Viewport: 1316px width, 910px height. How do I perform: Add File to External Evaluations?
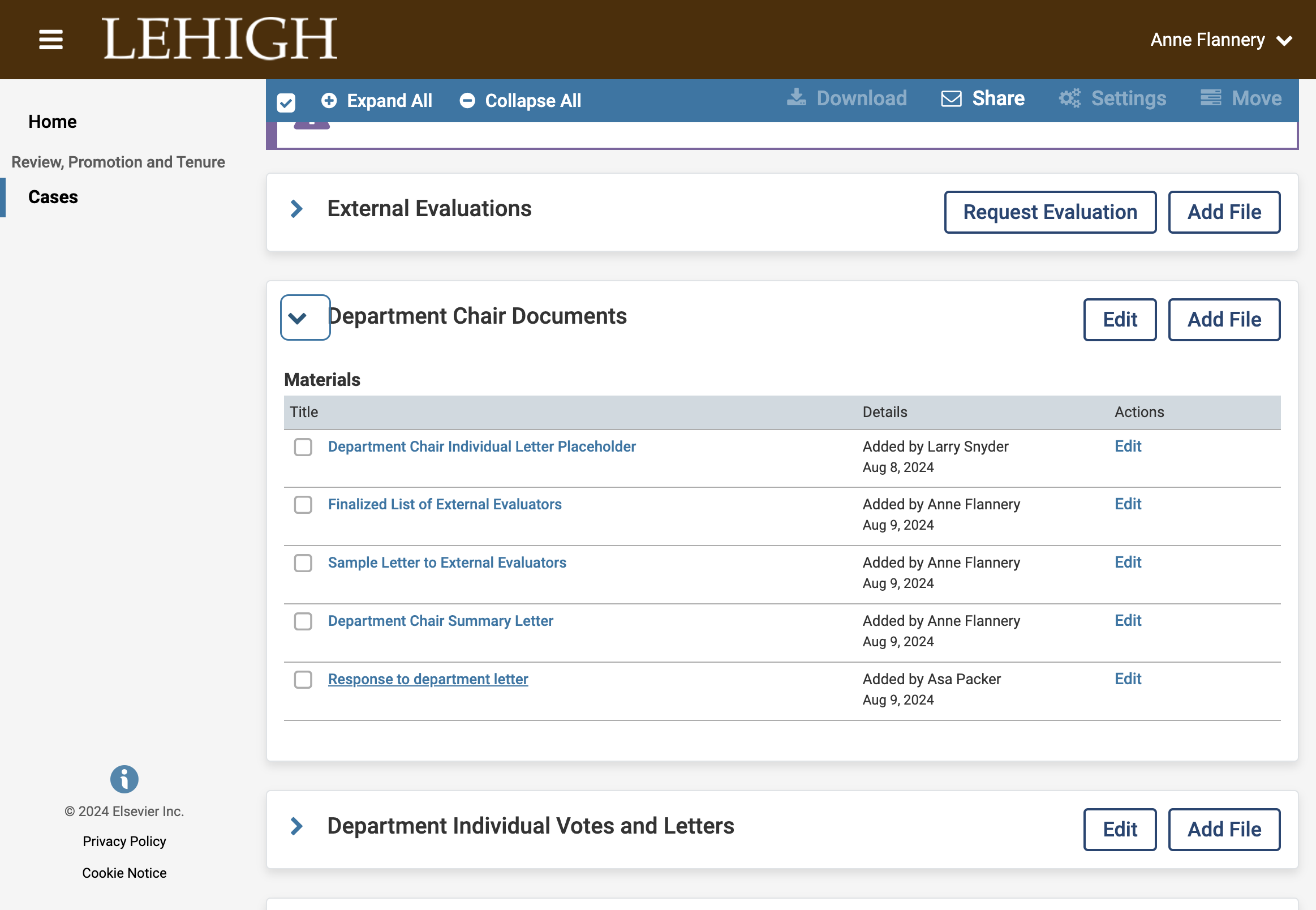(x=1224, y=212)
